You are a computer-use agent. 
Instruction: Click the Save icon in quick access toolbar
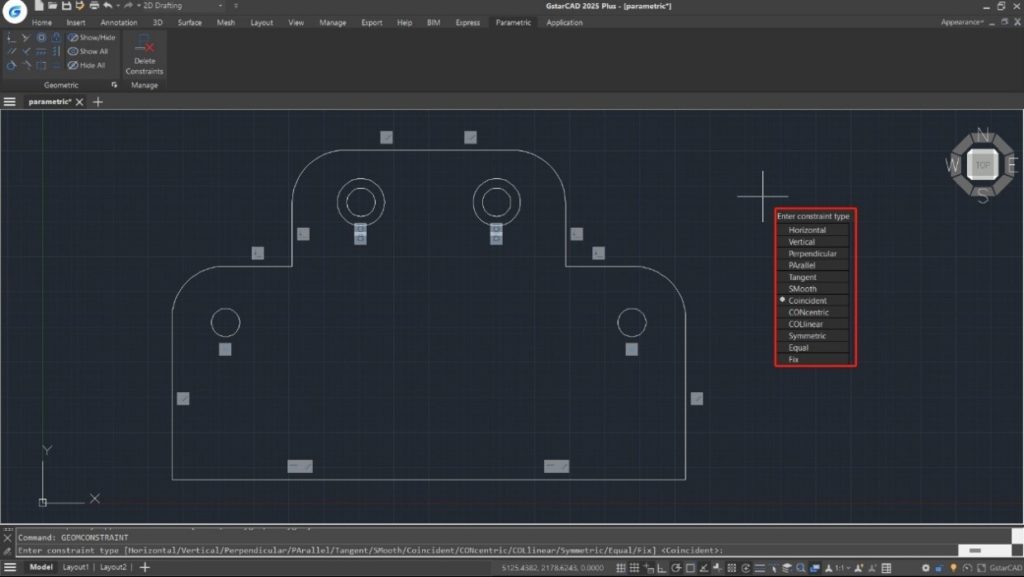66,6
